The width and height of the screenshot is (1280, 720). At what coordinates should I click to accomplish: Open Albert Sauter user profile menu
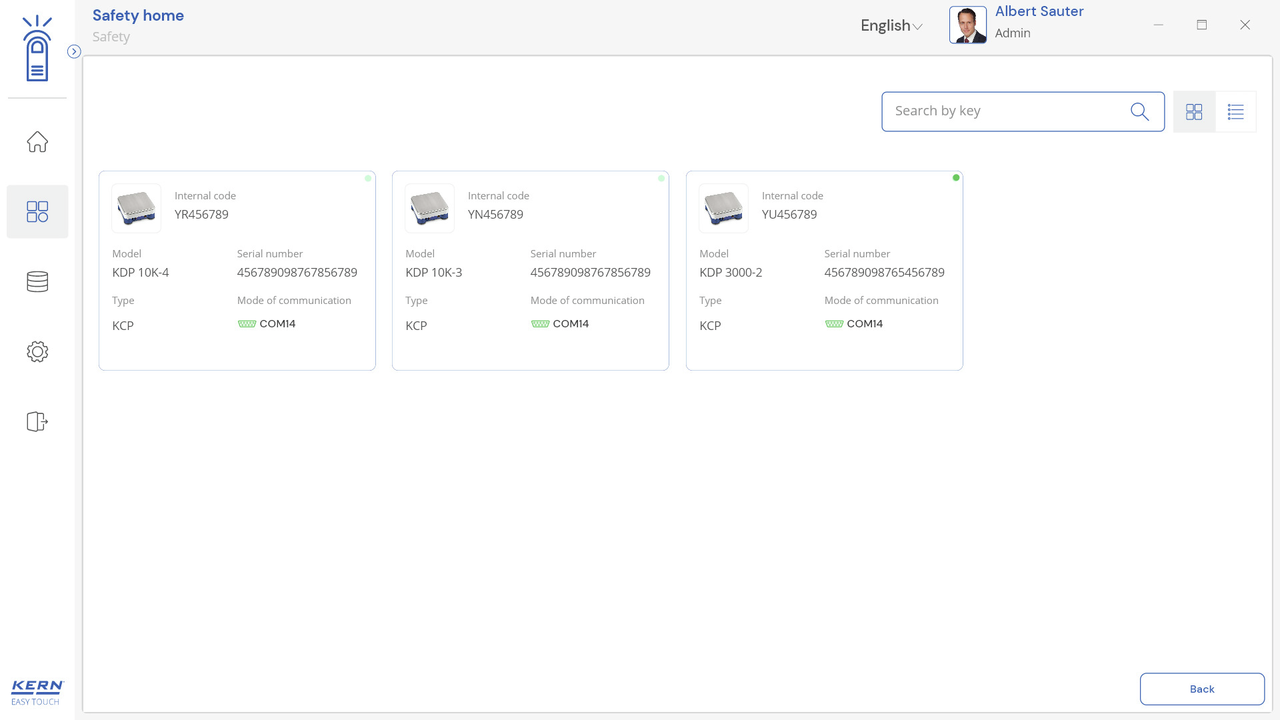click(x=1039, y=21)
